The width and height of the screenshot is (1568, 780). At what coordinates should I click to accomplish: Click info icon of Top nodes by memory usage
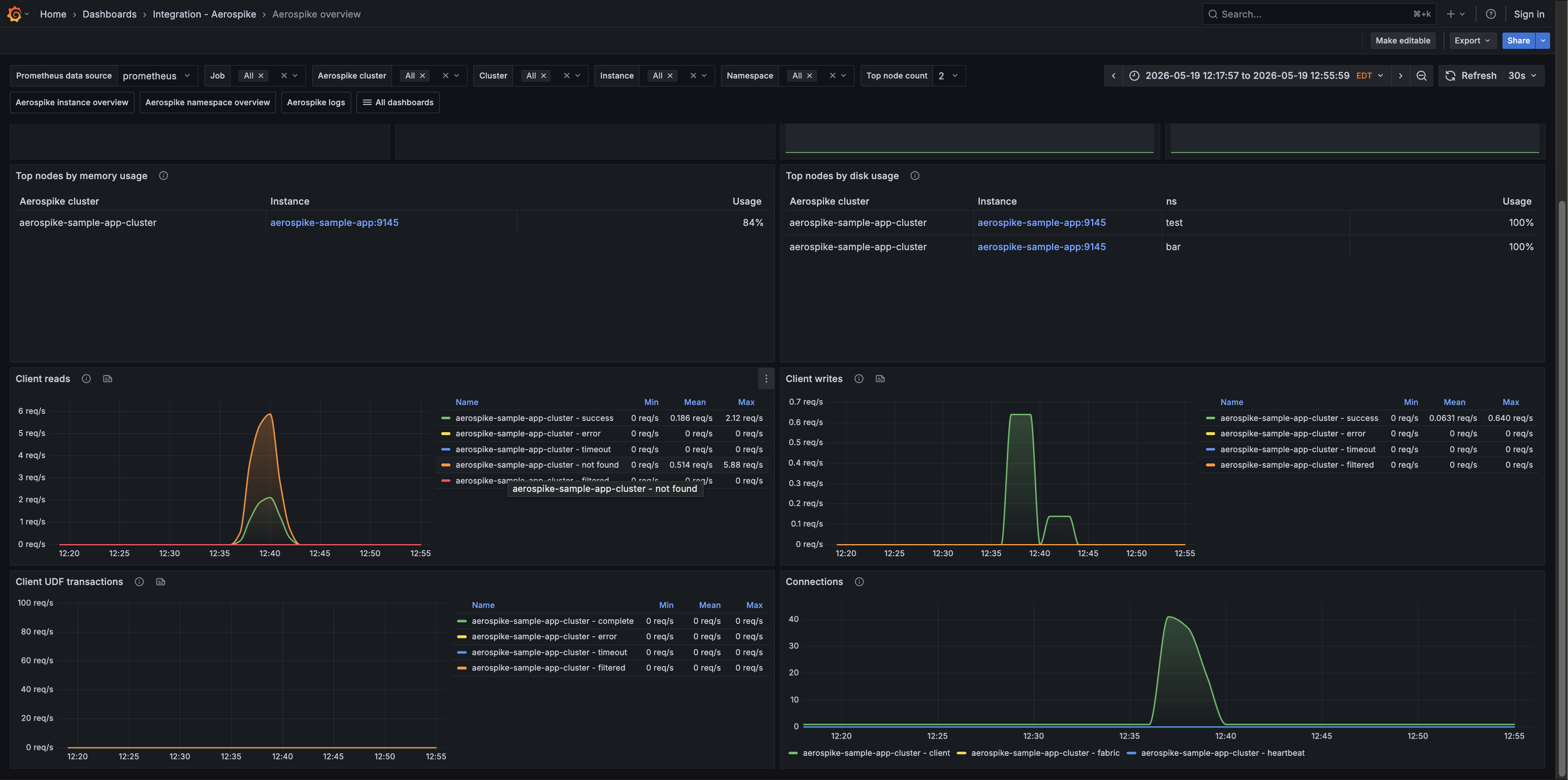(163, 175)
